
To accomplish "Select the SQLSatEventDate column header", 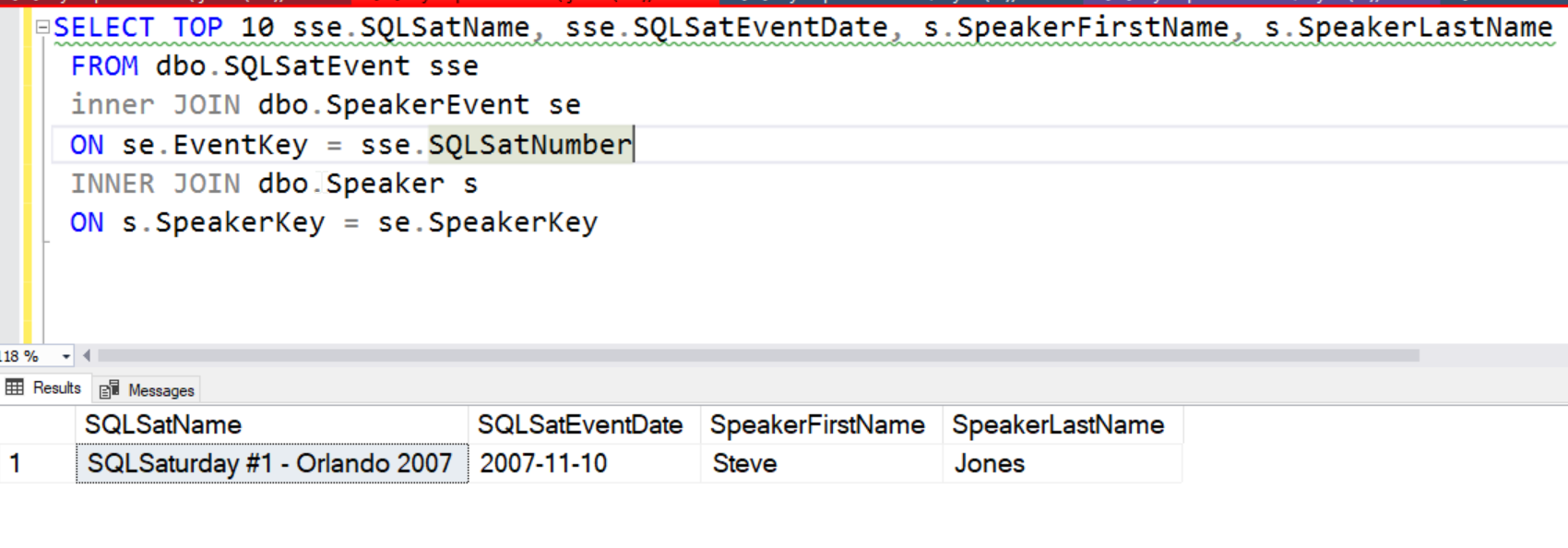I will click(x=583, y=425).
